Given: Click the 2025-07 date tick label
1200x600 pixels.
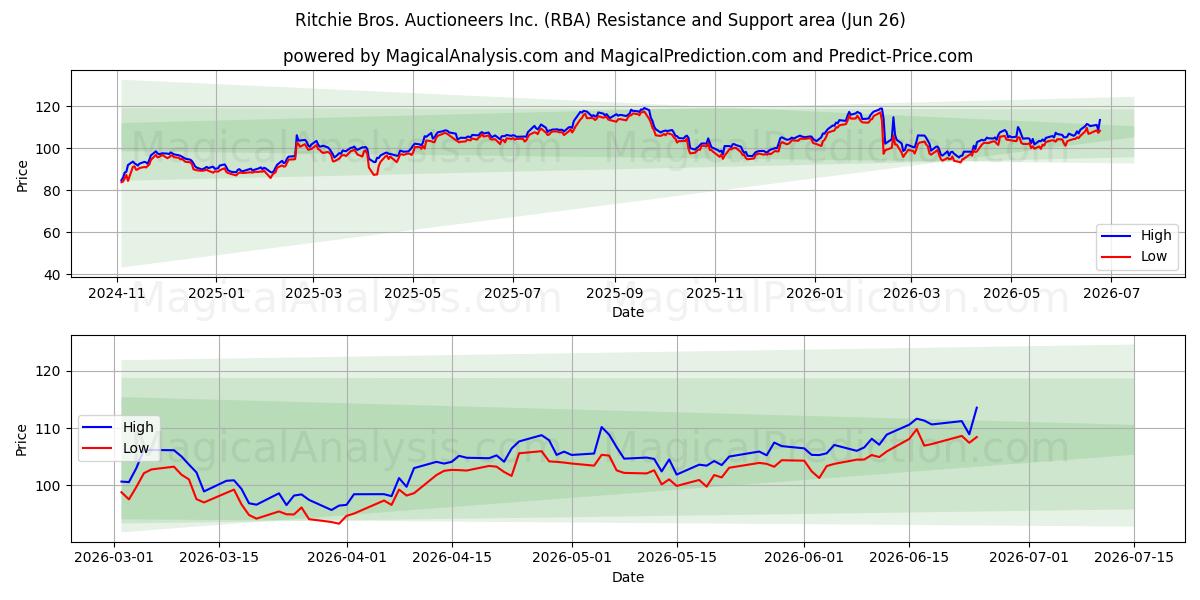Looking at the screenshot, I should tap(513, 294).
